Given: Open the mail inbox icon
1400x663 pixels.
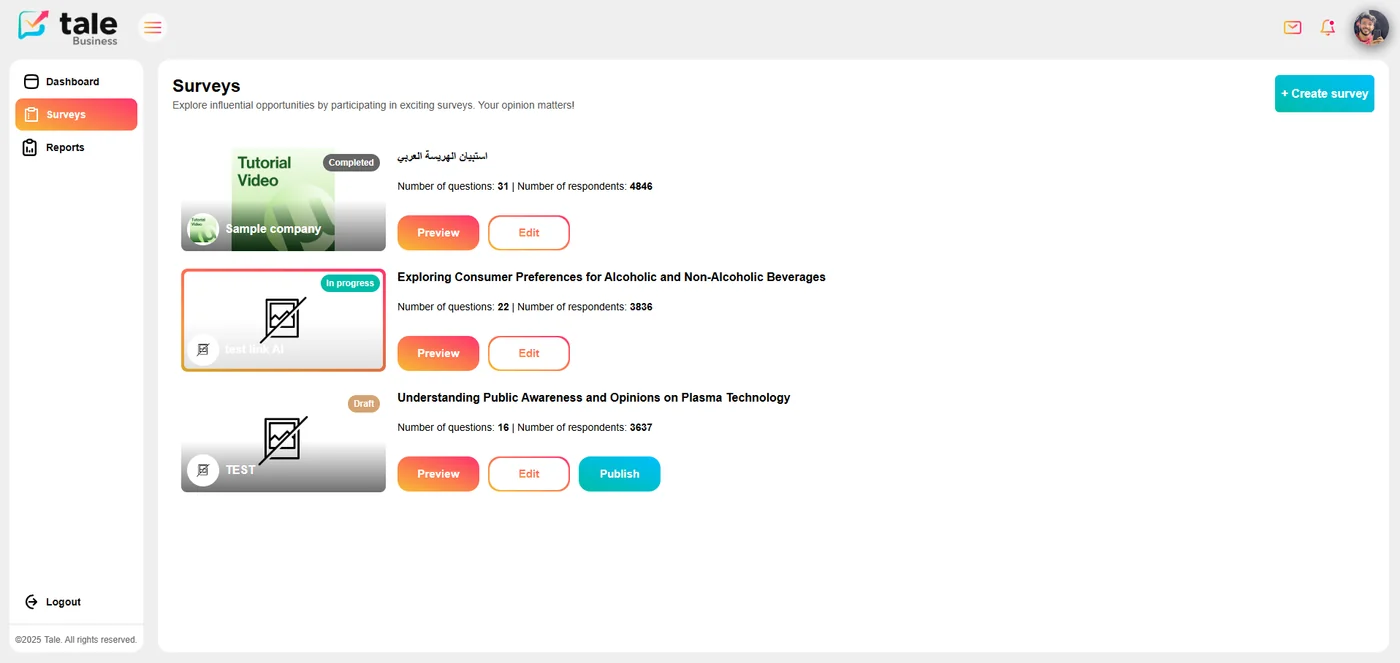Looking at the screenshot, I should click(x=1292, y=27).
